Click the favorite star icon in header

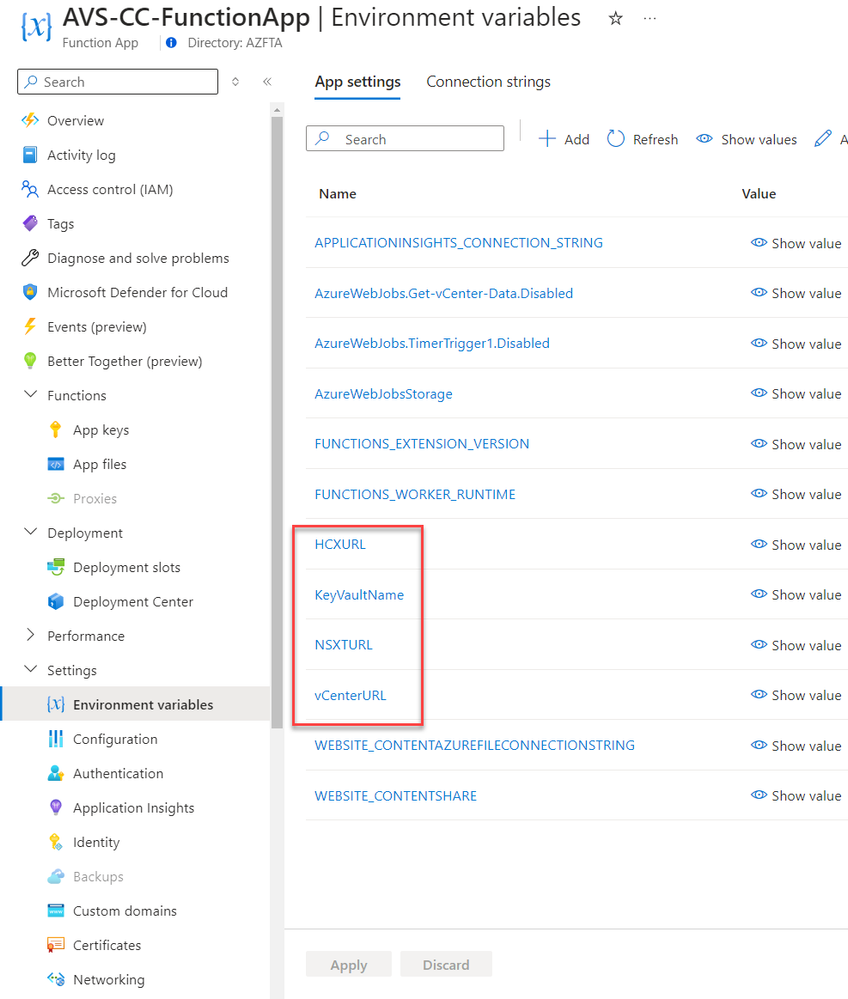click(615, 18)
